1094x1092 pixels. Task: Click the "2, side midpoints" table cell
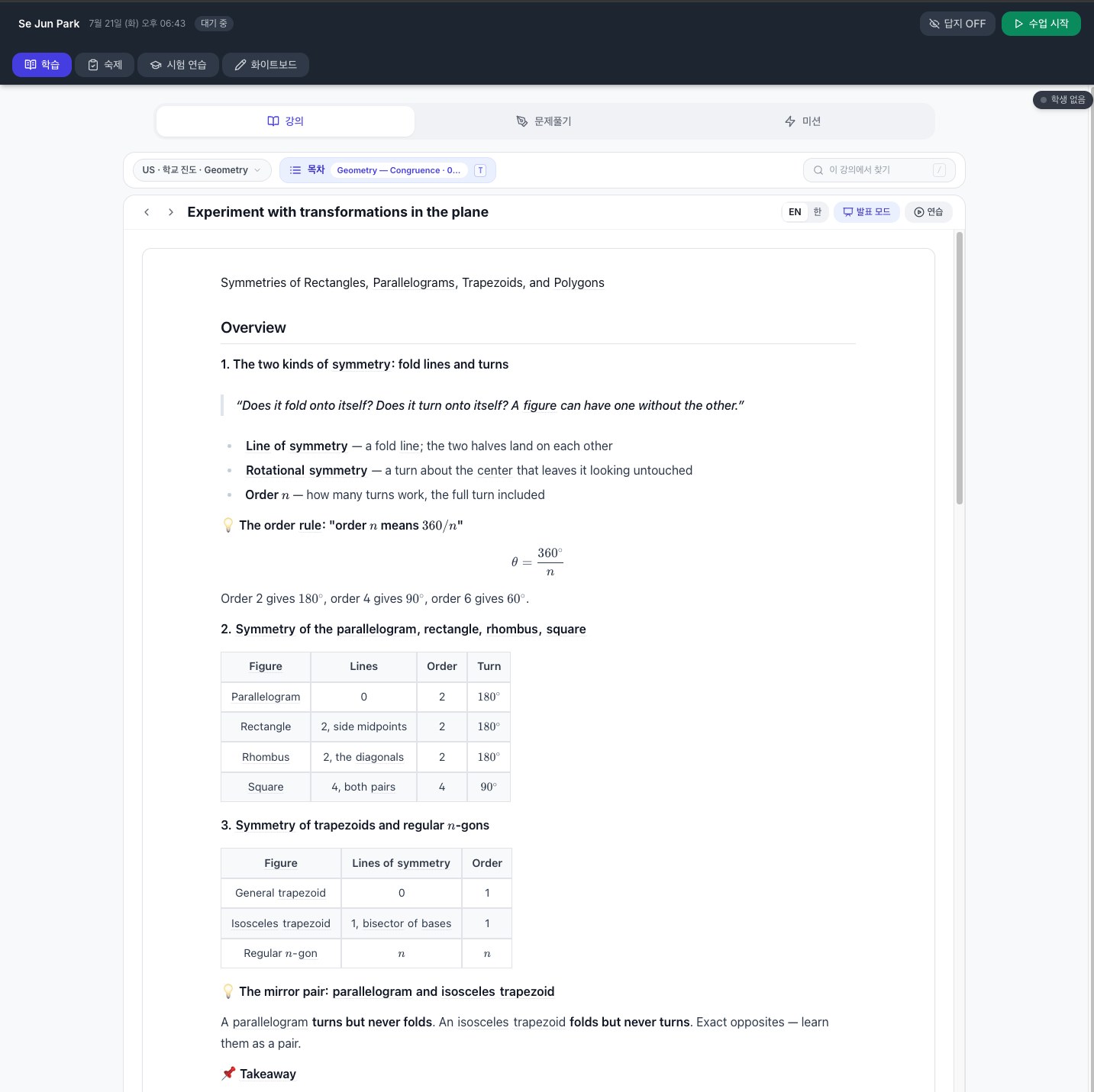coord(364,726)
